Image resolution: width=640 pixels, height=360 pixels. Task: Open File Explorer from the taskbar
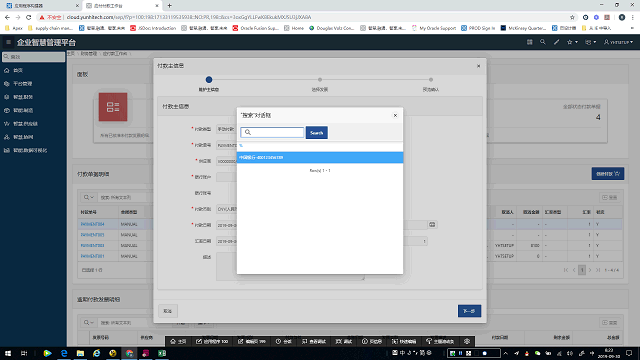[80, 353]
